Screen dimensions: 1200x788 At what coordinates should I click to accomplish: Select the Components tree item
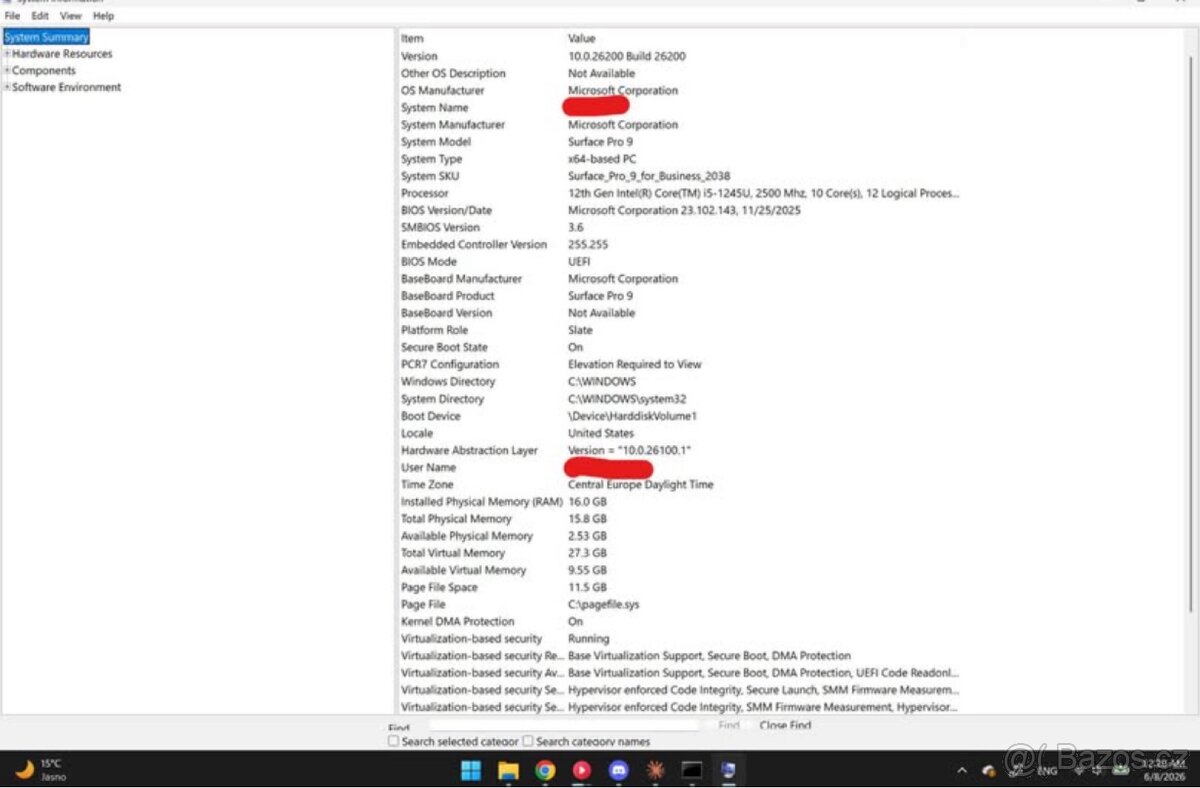tap(44, 71)
